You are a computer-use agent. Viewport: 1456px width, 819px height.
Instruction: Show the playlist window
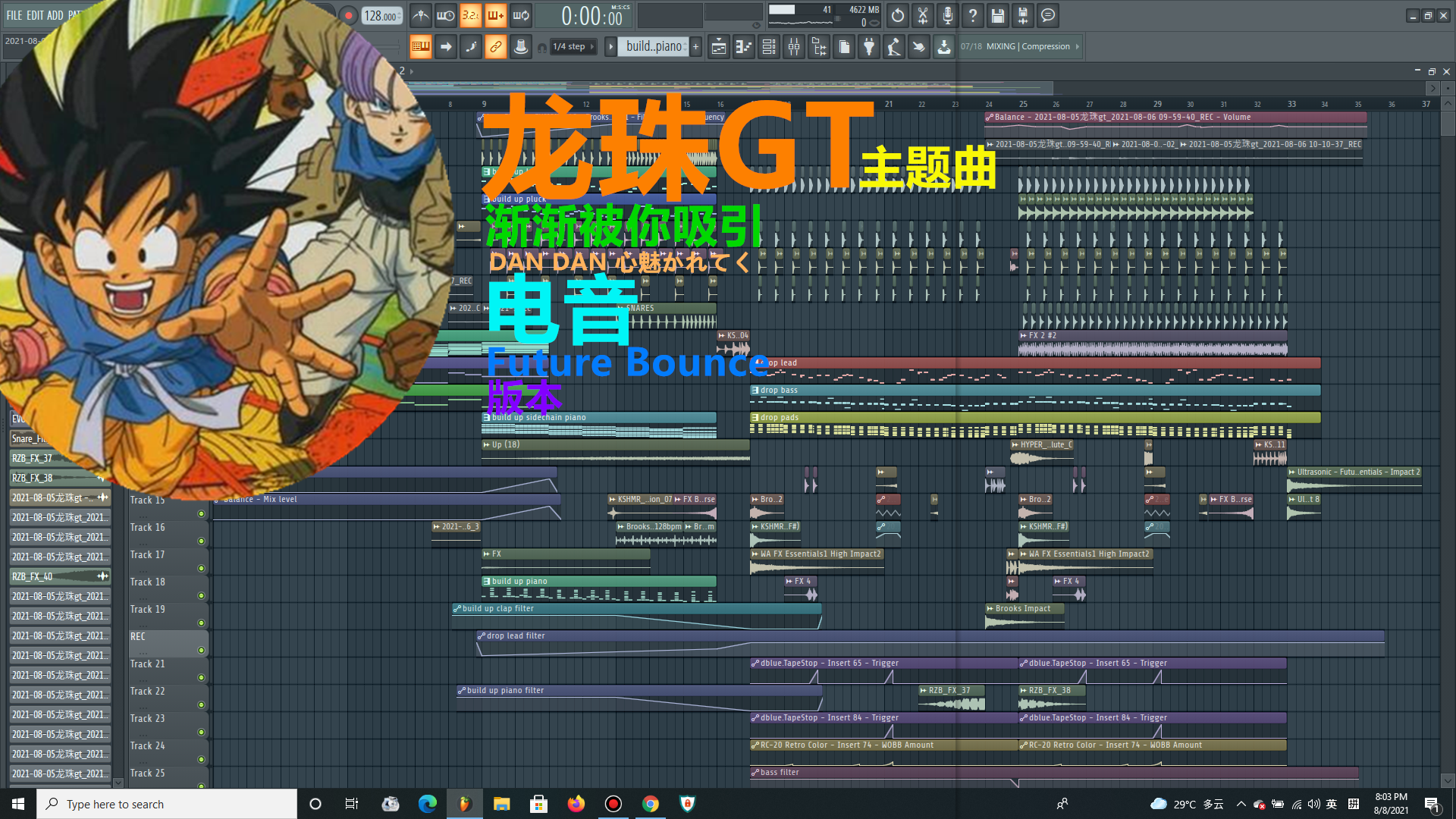click(x=719, y=47)
